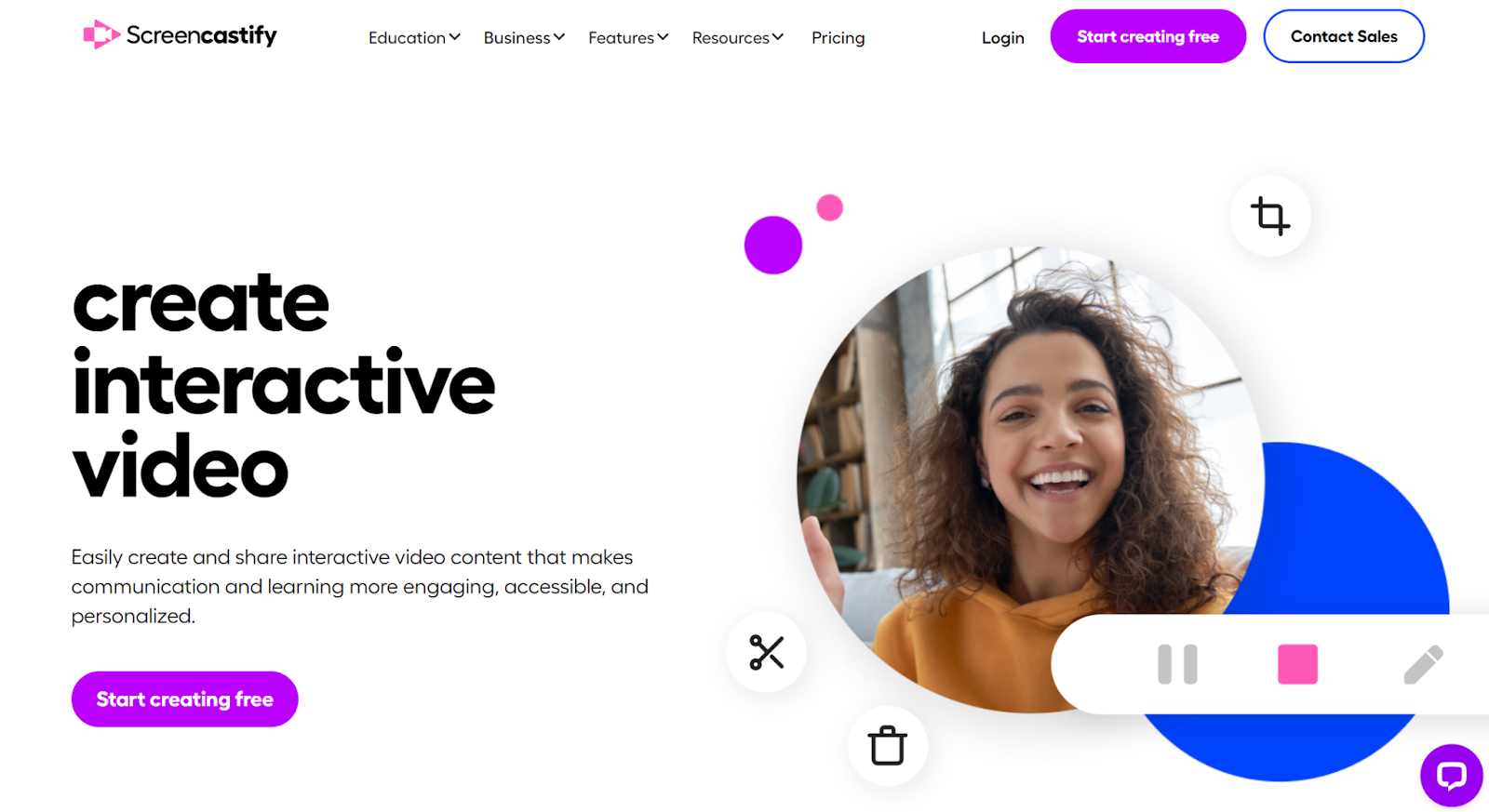Click the large purple circle
This screenshot has width=1489, height=812.
tap(773, 246)
